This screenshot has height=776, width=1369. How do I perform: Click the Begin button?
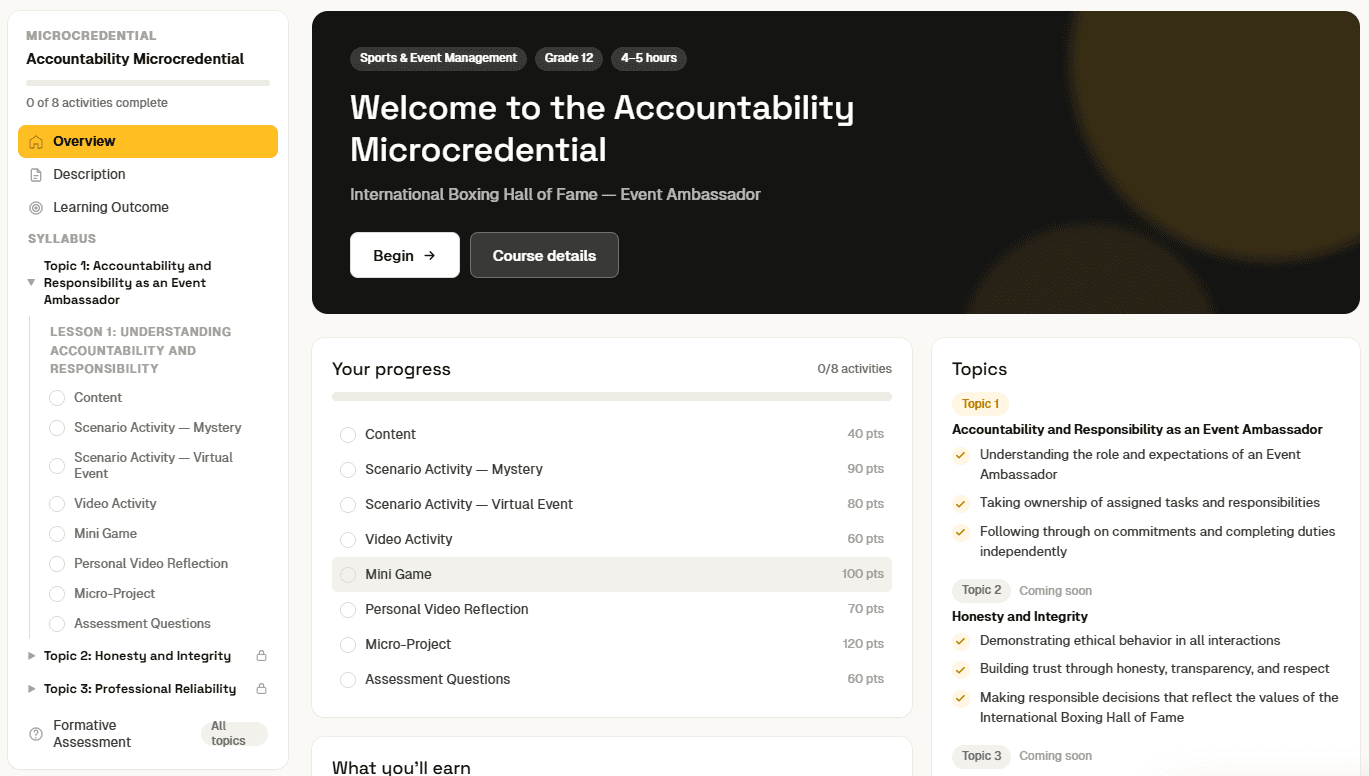405,255
